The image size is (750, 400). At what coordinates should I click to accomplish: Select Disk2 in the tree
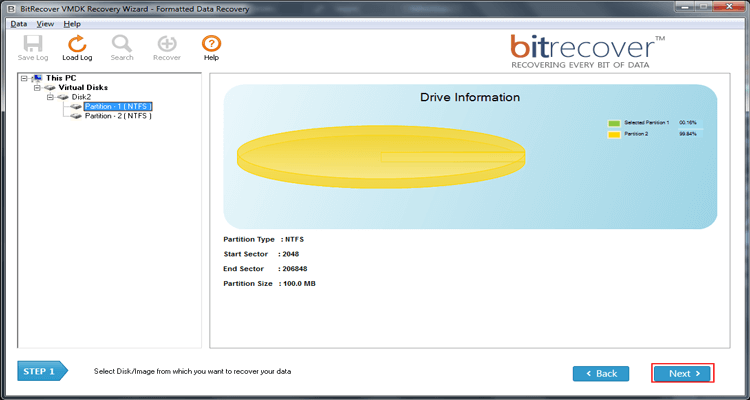coord(81,97)
